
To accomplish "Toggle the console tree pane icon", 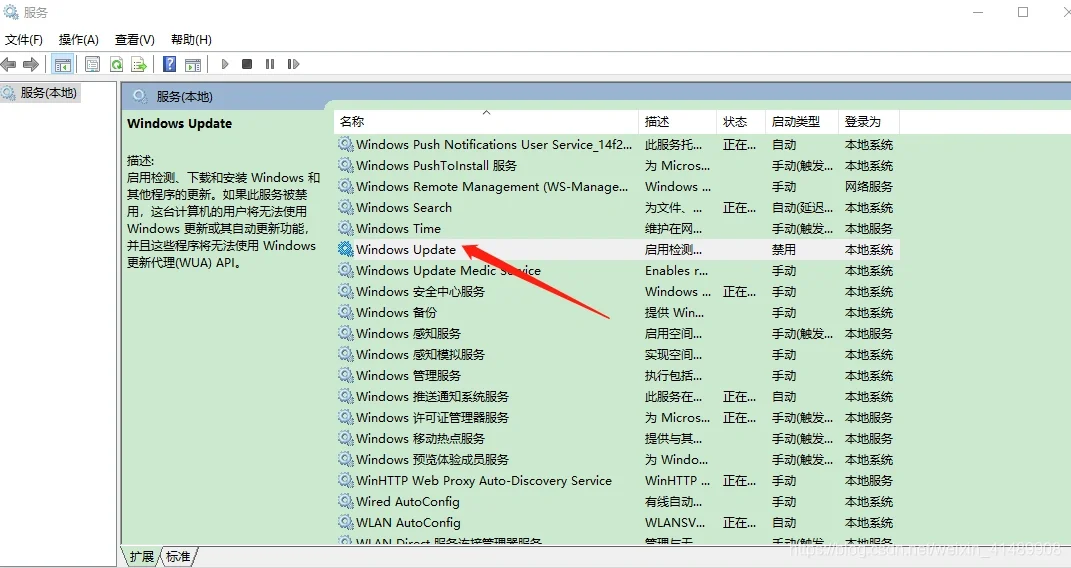I will point(63,64).
